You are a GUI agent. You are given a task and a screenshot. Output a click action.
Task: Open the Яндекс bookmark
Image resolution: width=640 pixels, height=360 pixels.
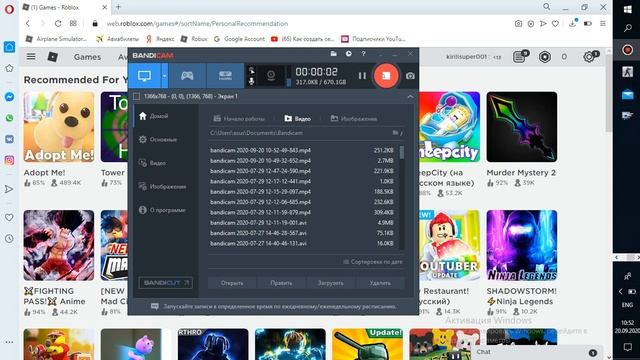coord(160,39)
